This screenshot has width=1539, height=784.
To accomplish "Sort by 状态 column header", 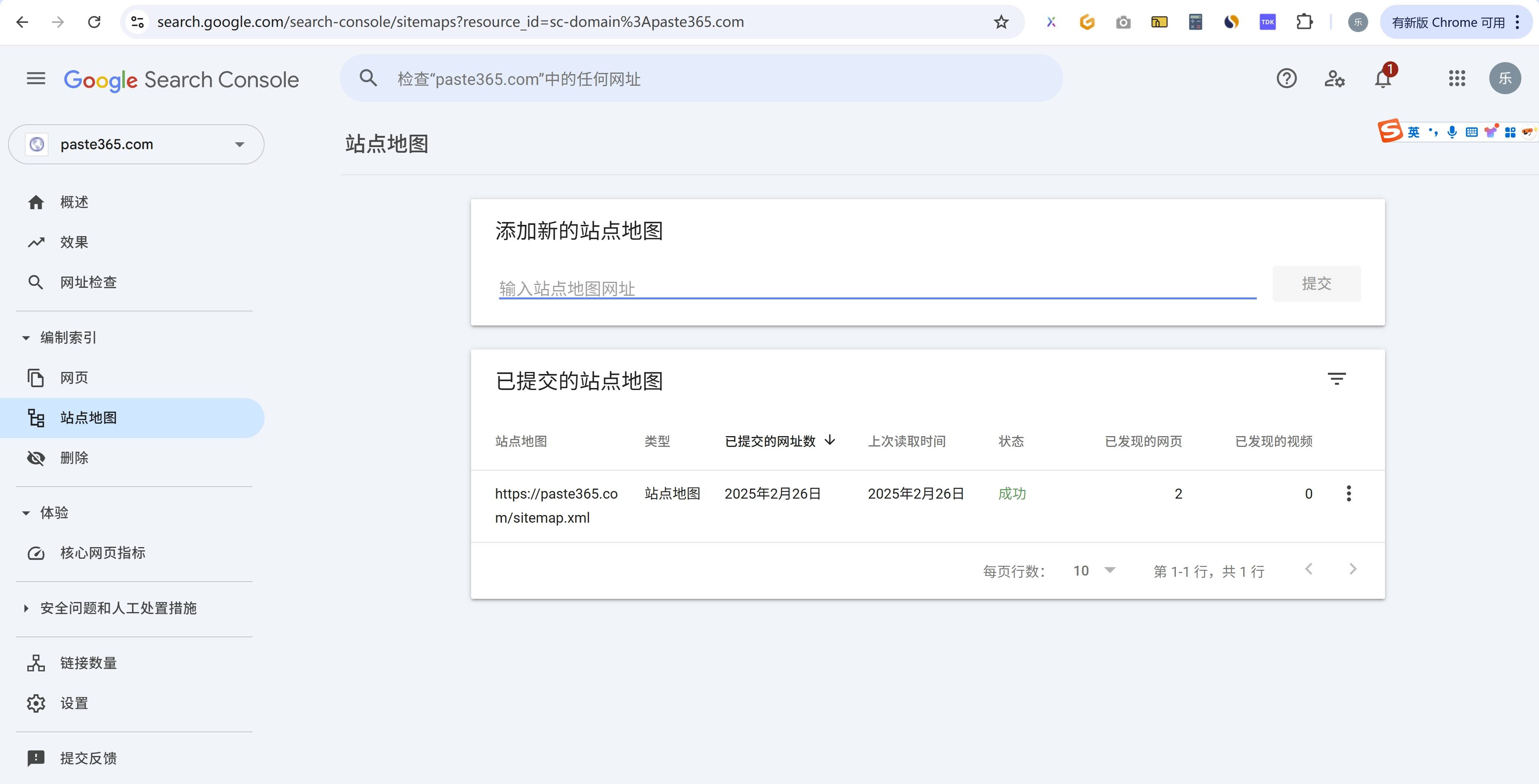I will coord(1011,441).
